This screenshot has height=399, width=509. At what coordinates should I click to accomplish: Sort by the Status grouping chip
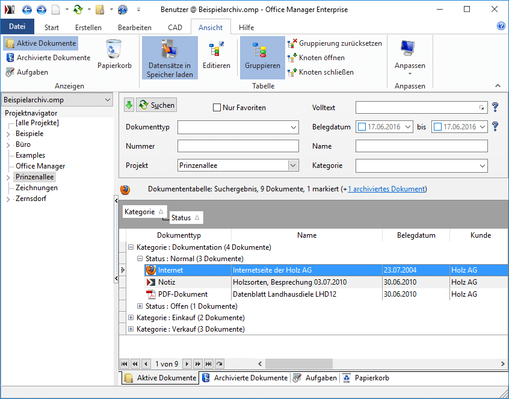click(x=185, y=218)
